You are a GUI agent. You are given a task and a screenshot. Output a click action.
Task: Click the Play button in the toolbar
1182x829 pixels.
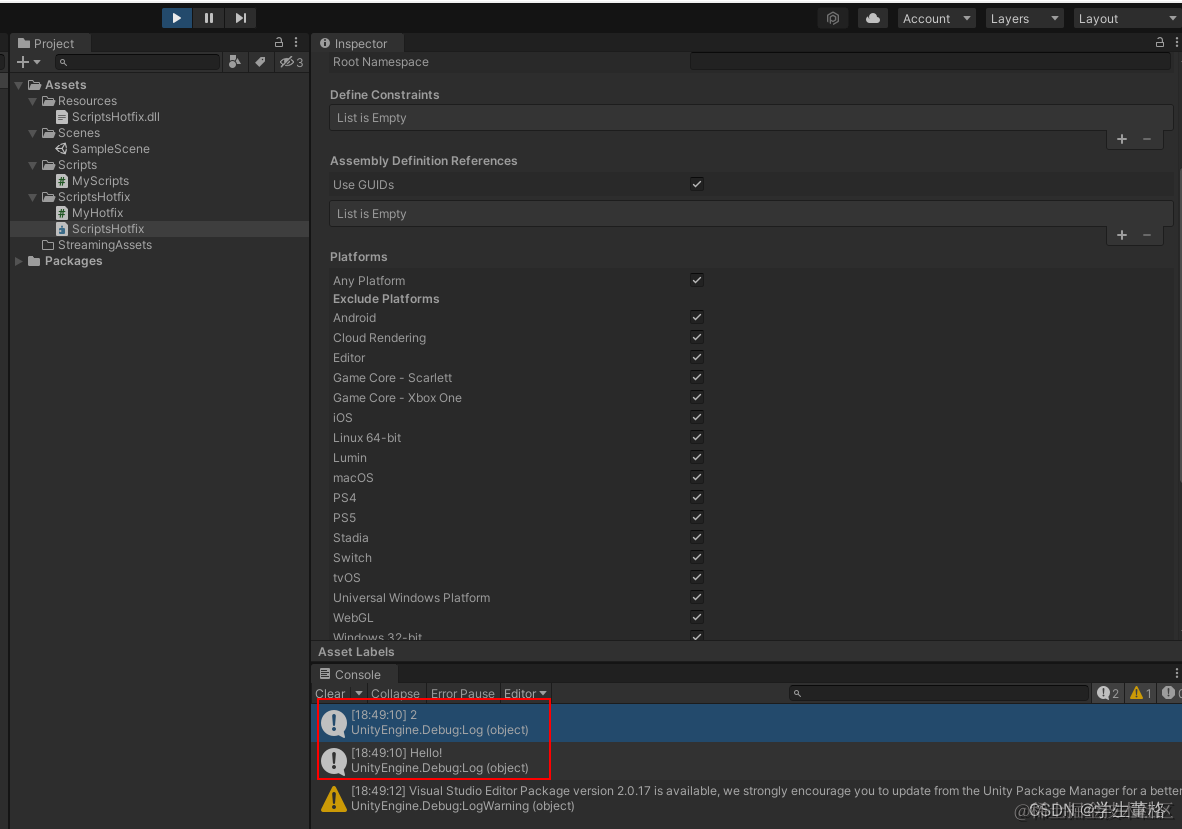(x=176, y=18)
